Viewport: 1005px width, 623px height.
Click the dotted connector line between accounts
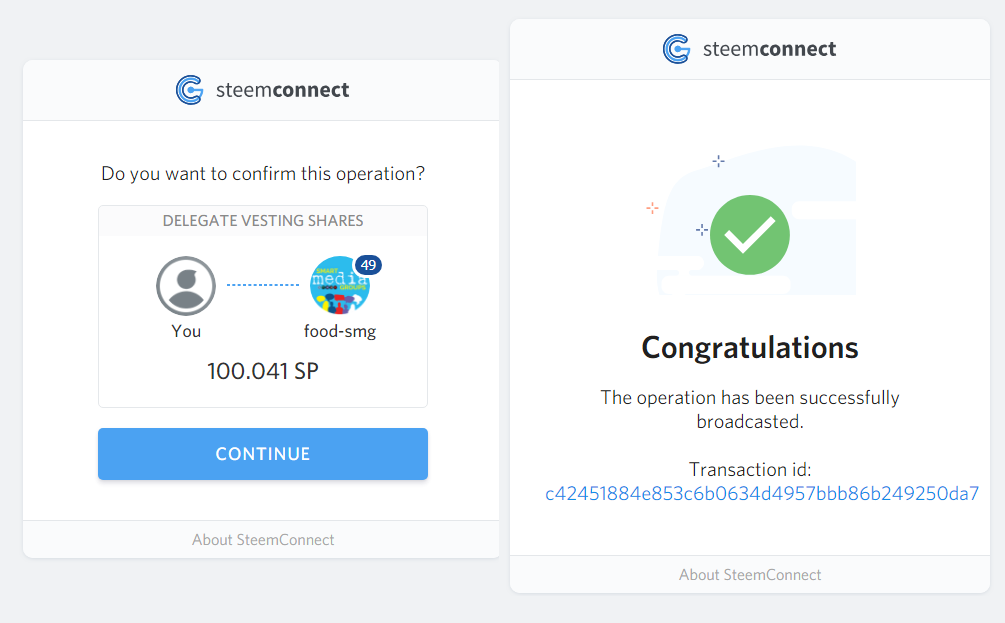coord(263,285)
